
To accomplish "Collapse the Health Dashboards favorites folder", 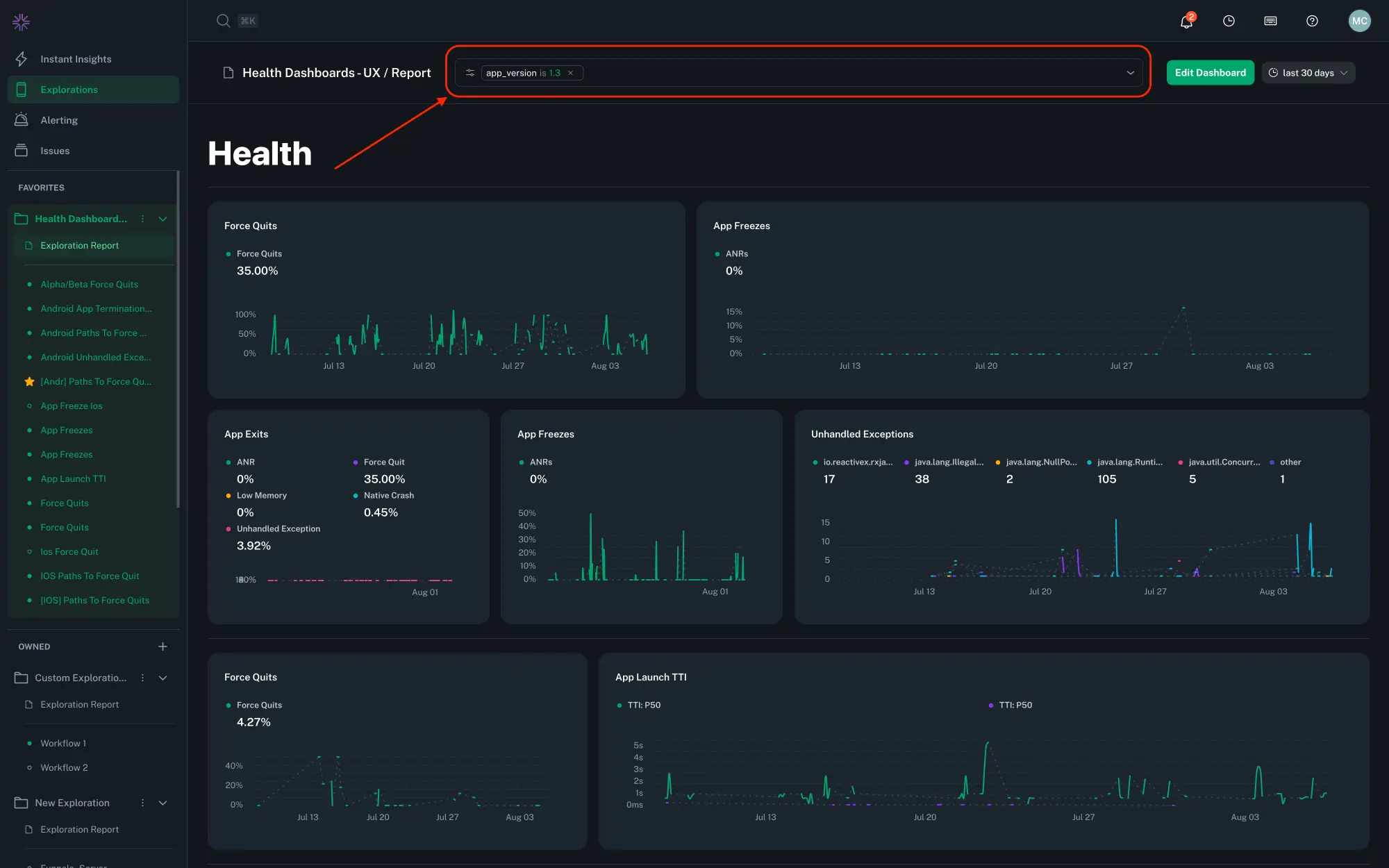I will coord(163,219).
